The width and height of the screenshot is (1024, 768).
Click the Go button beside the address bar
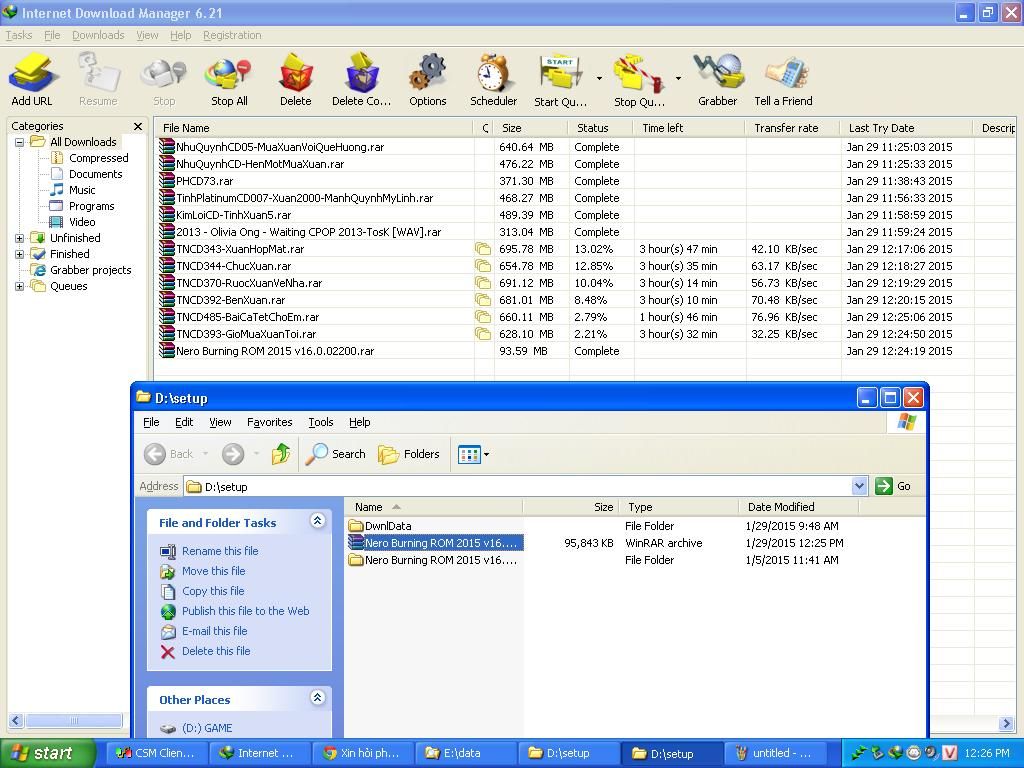point(893,486)
